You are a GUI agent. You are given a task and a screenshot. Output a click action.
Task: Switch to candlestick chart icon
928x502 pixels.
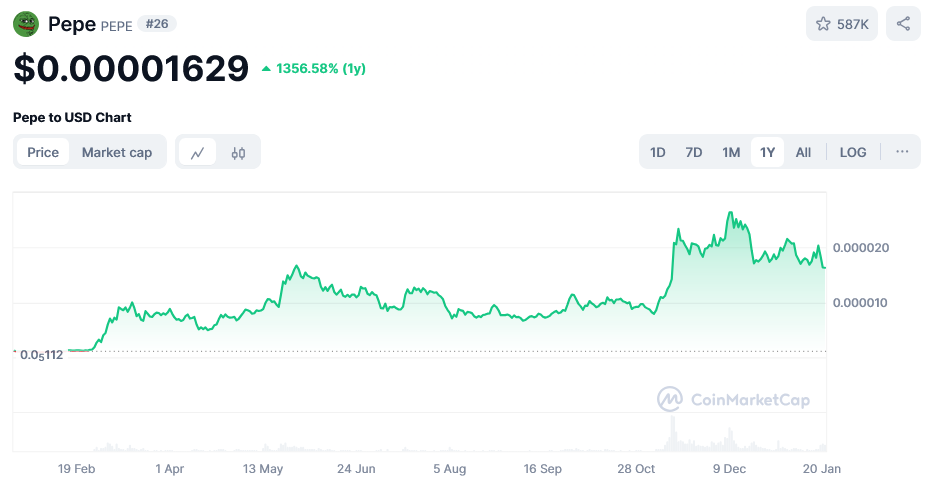click(x=238, y=153)
